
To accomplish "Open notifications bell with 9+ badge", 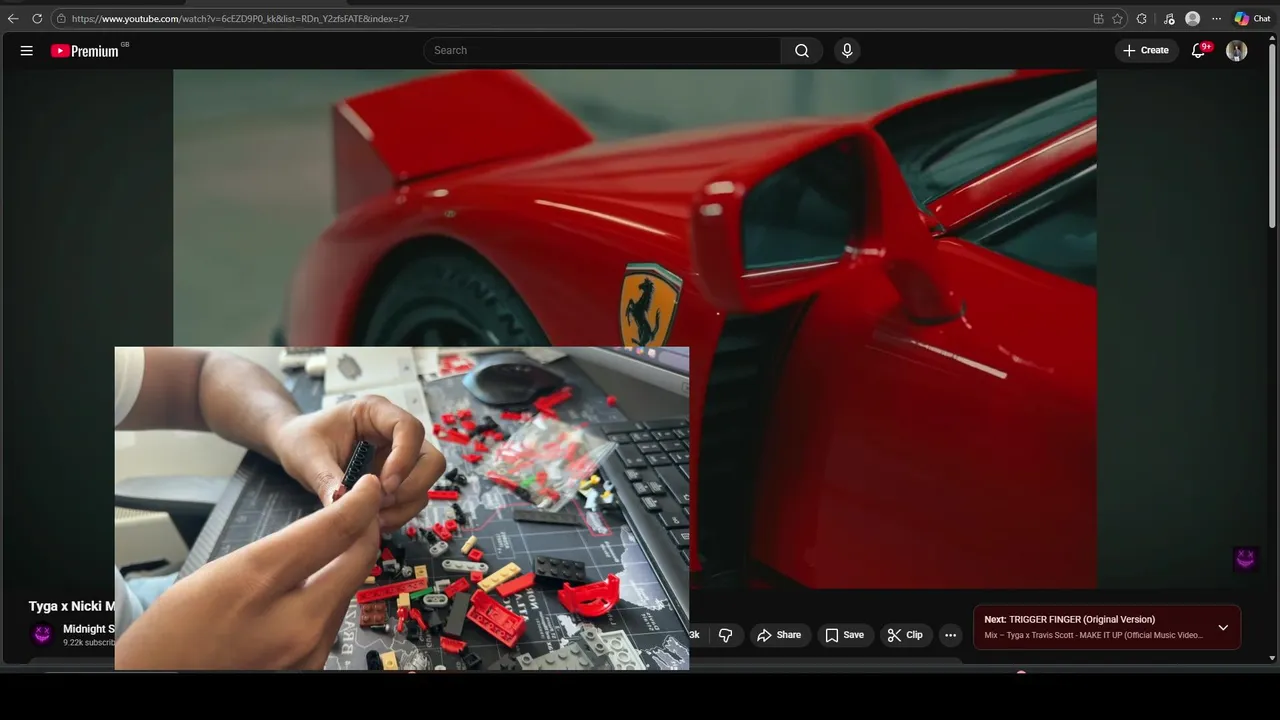I will [1200, 50].
